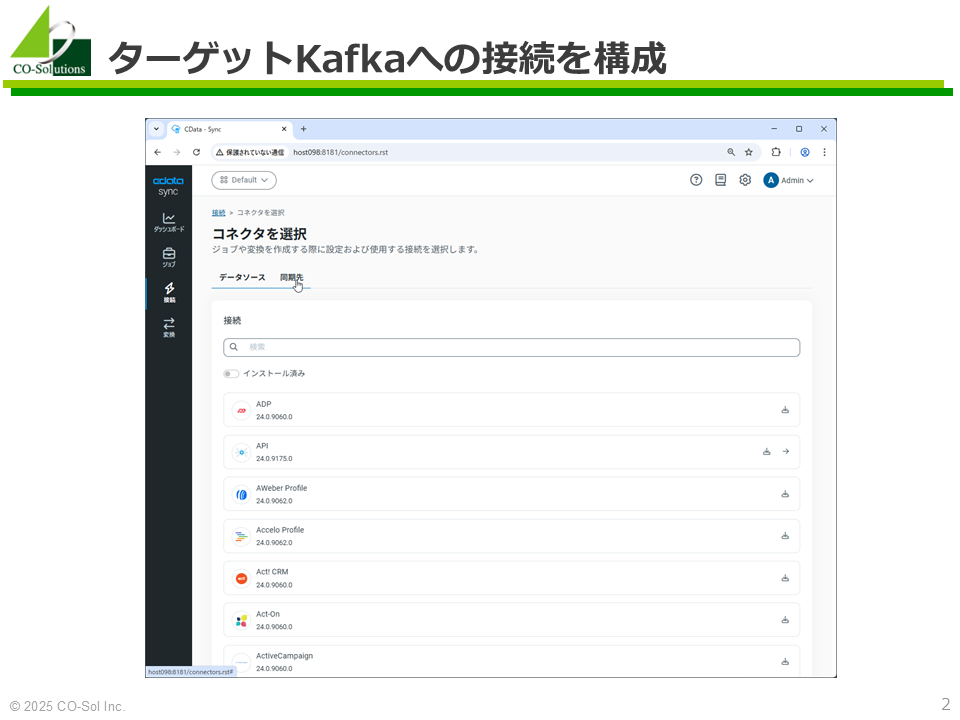Switch to the 同期先 tab
Viewport: 960px width, 720px height.
pos(291,277)
